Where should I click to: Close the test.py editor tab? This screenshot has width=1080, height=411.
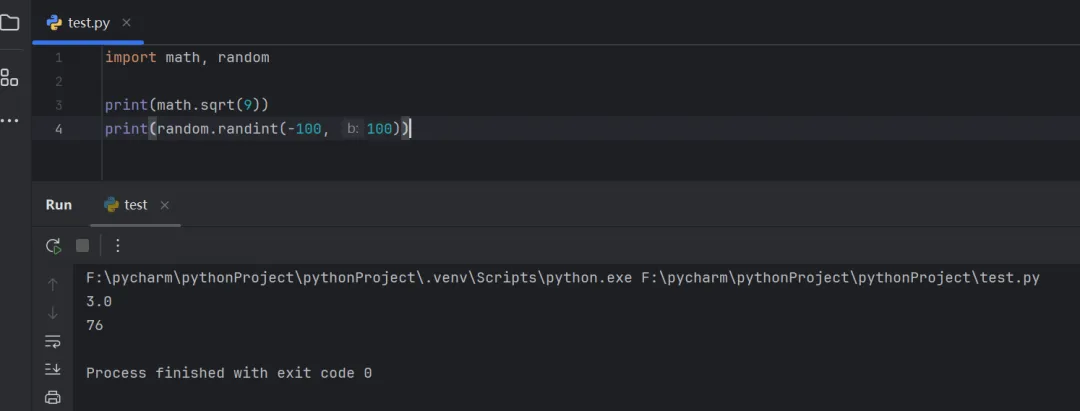126,22
